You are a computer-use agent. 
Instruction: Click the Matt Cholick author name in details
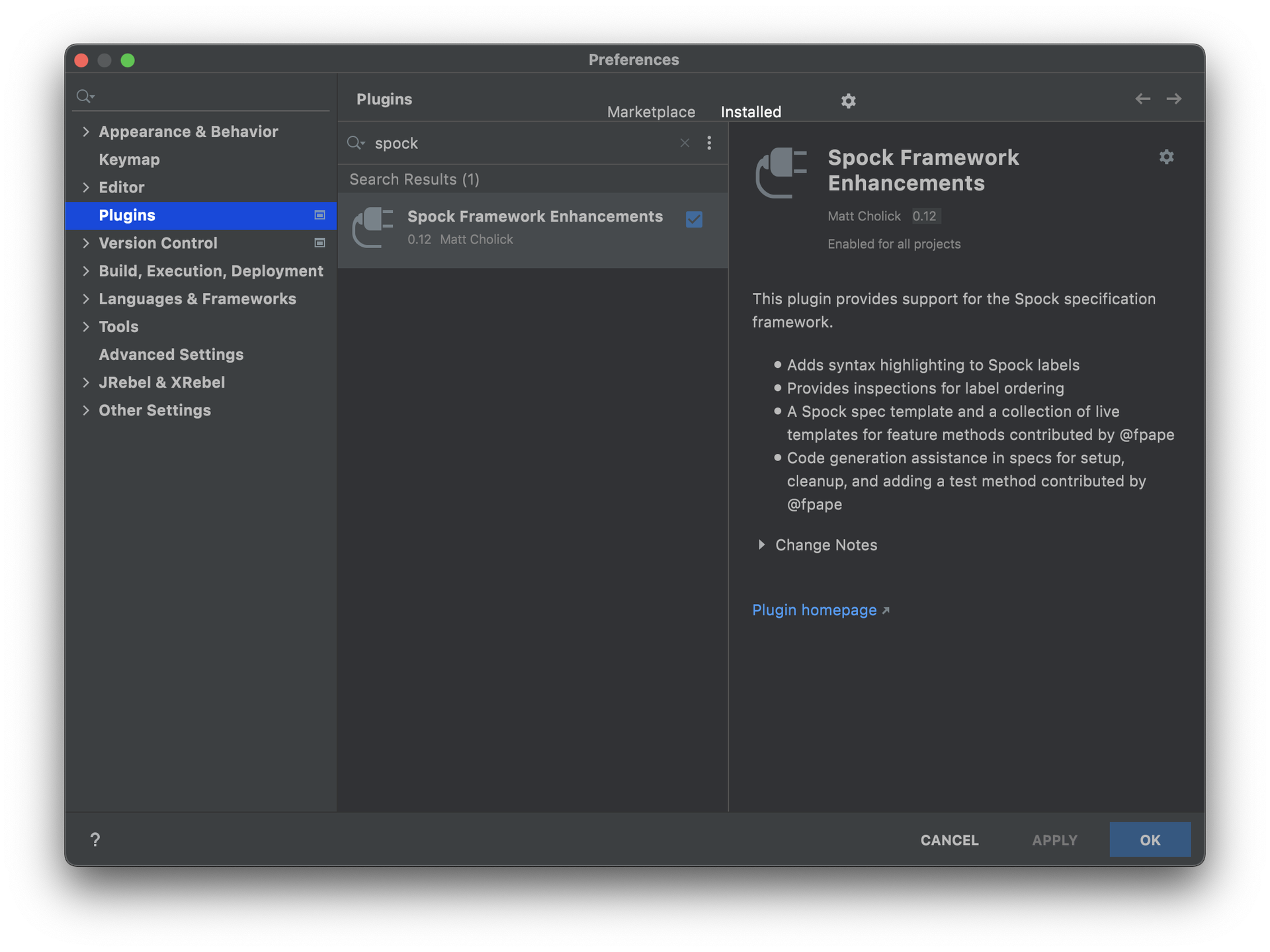864,216
